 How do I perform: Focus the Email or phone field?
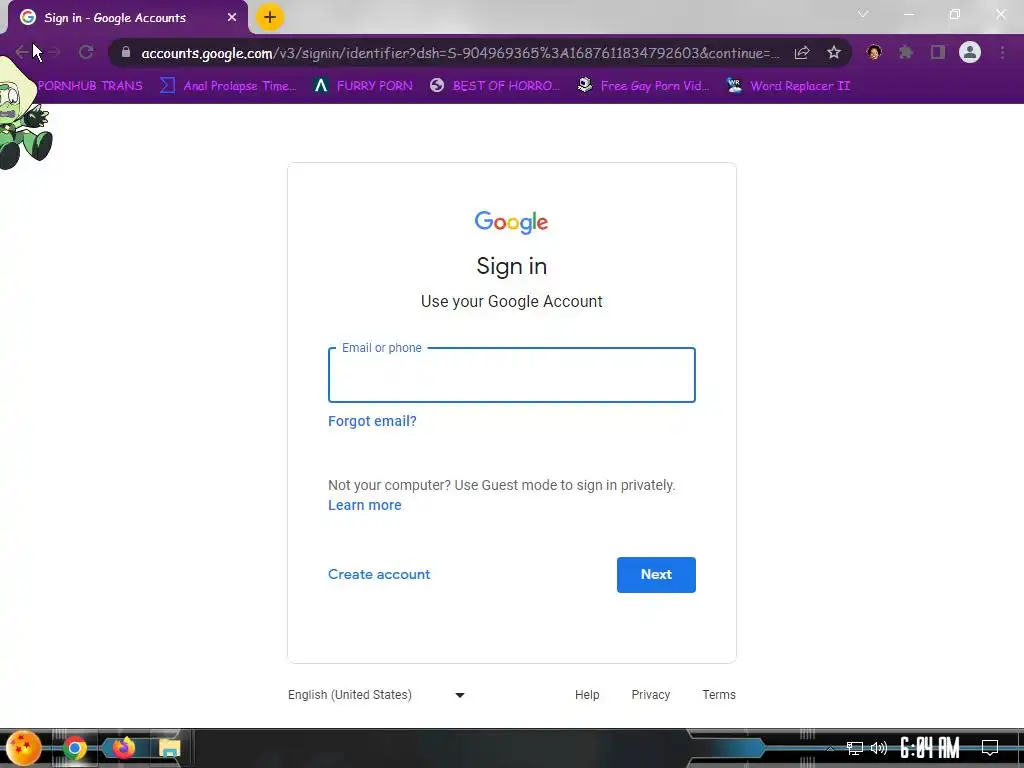tap(512, 375)
